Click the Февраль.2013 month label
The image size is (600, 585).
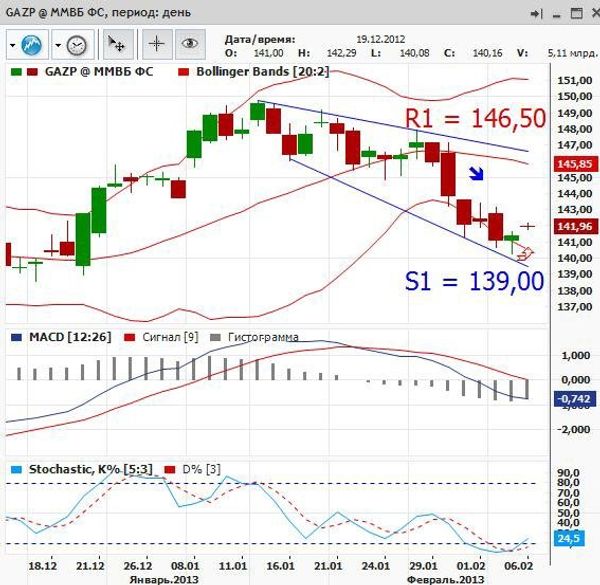(x=446, y=579)
